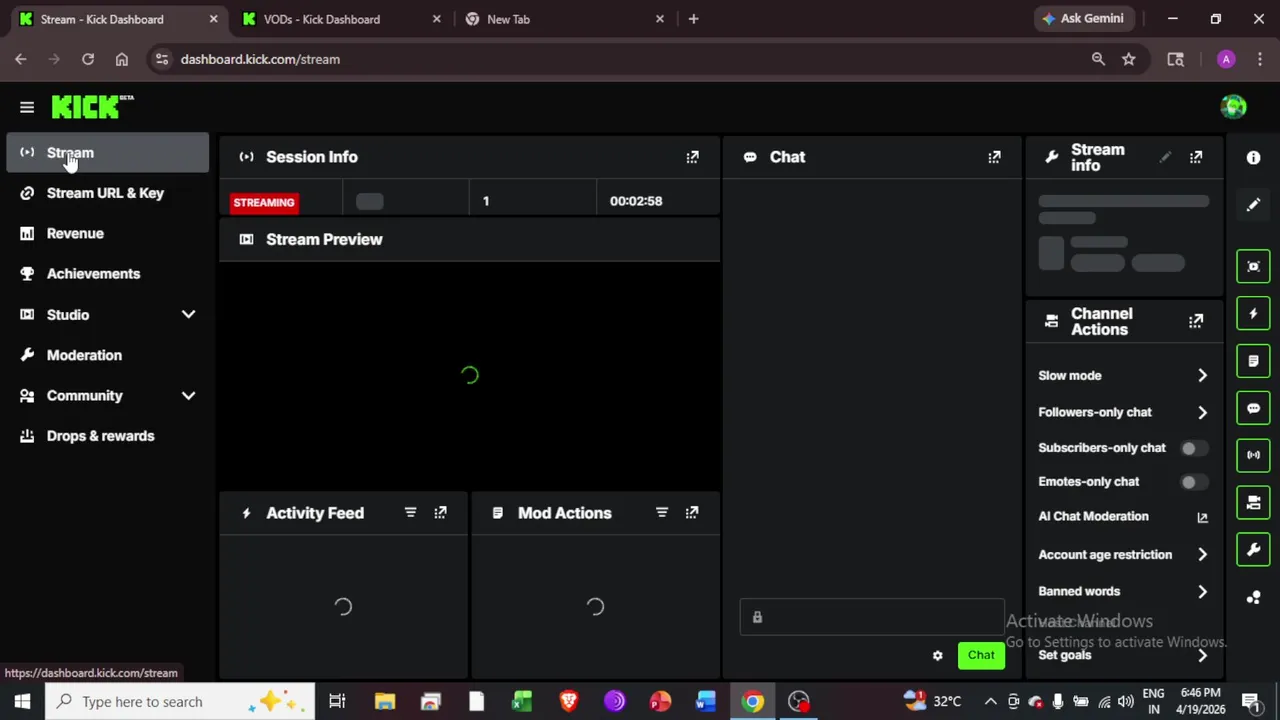Click the Kick logo
Image resolution: width=1280 pixels, height=720 pixels.
point(92,107)
